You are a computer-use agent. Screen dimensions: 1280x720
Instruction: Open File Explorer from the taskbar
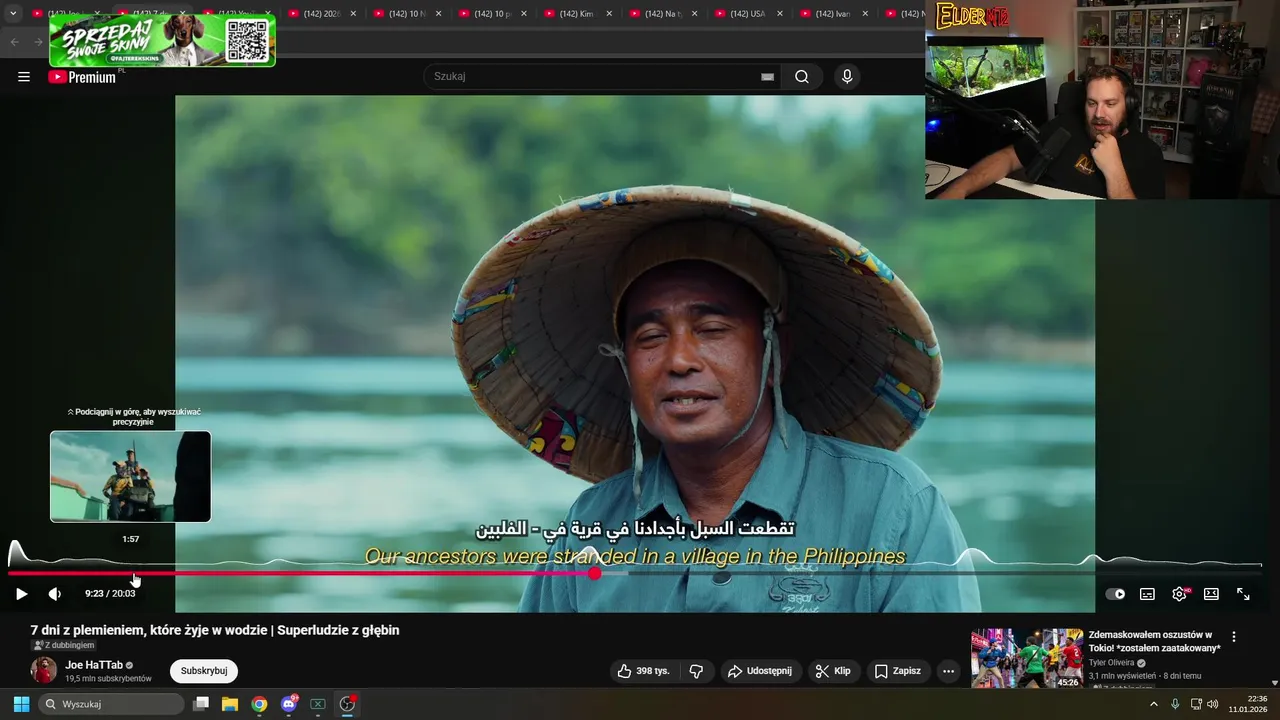point(230,704)
